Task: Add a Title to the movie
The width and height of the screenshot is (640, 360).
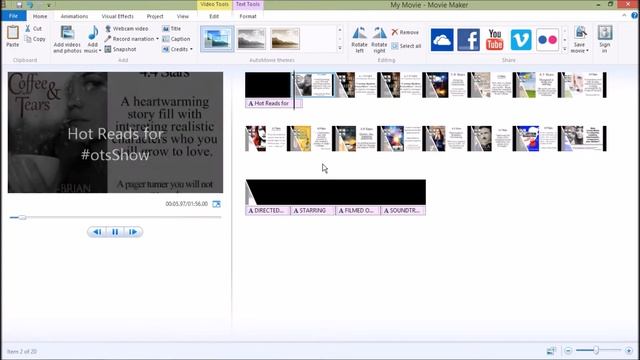Action: coord(171,29)
